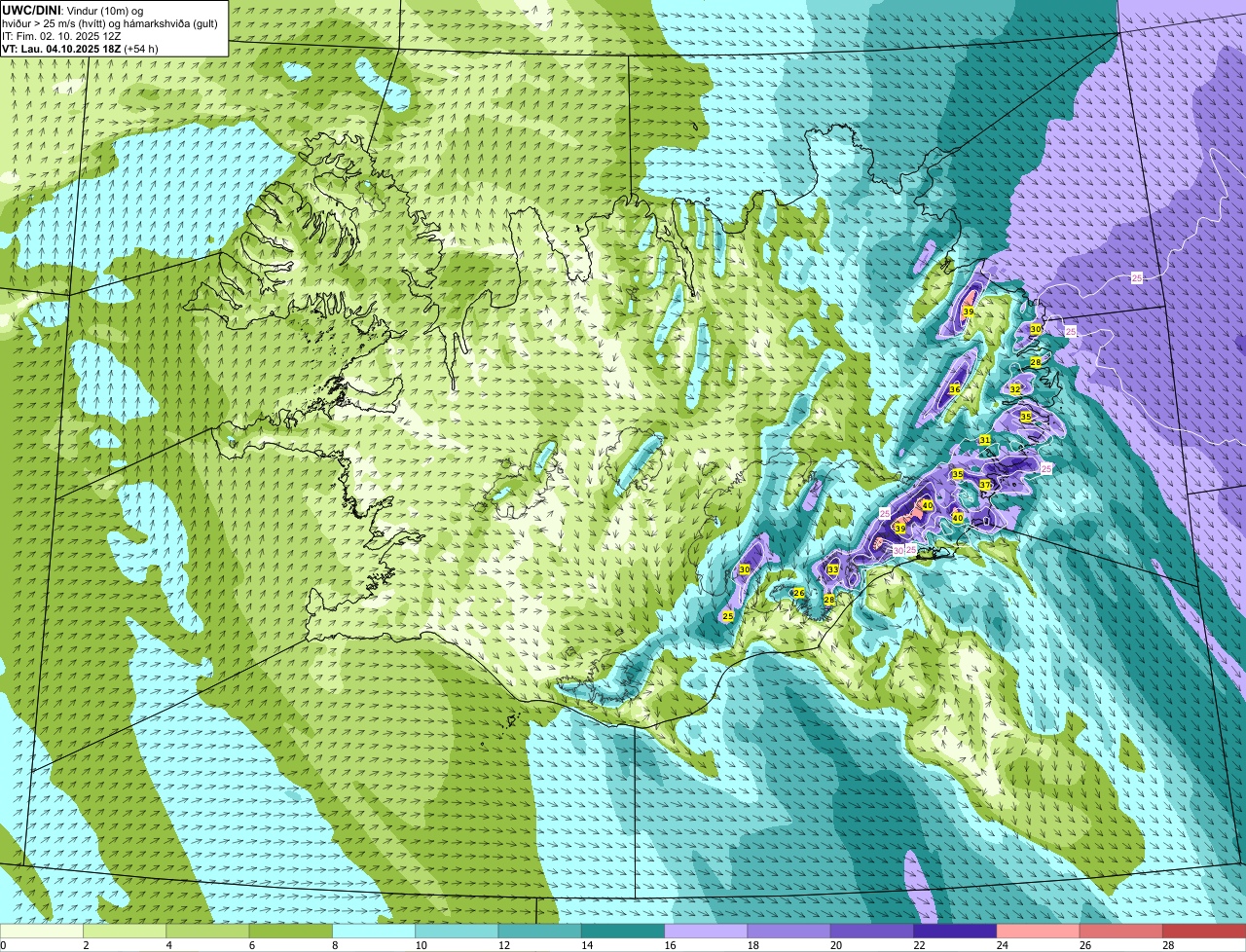
Task: Click the legend tick label '2'
Action: tap(86, 945)
